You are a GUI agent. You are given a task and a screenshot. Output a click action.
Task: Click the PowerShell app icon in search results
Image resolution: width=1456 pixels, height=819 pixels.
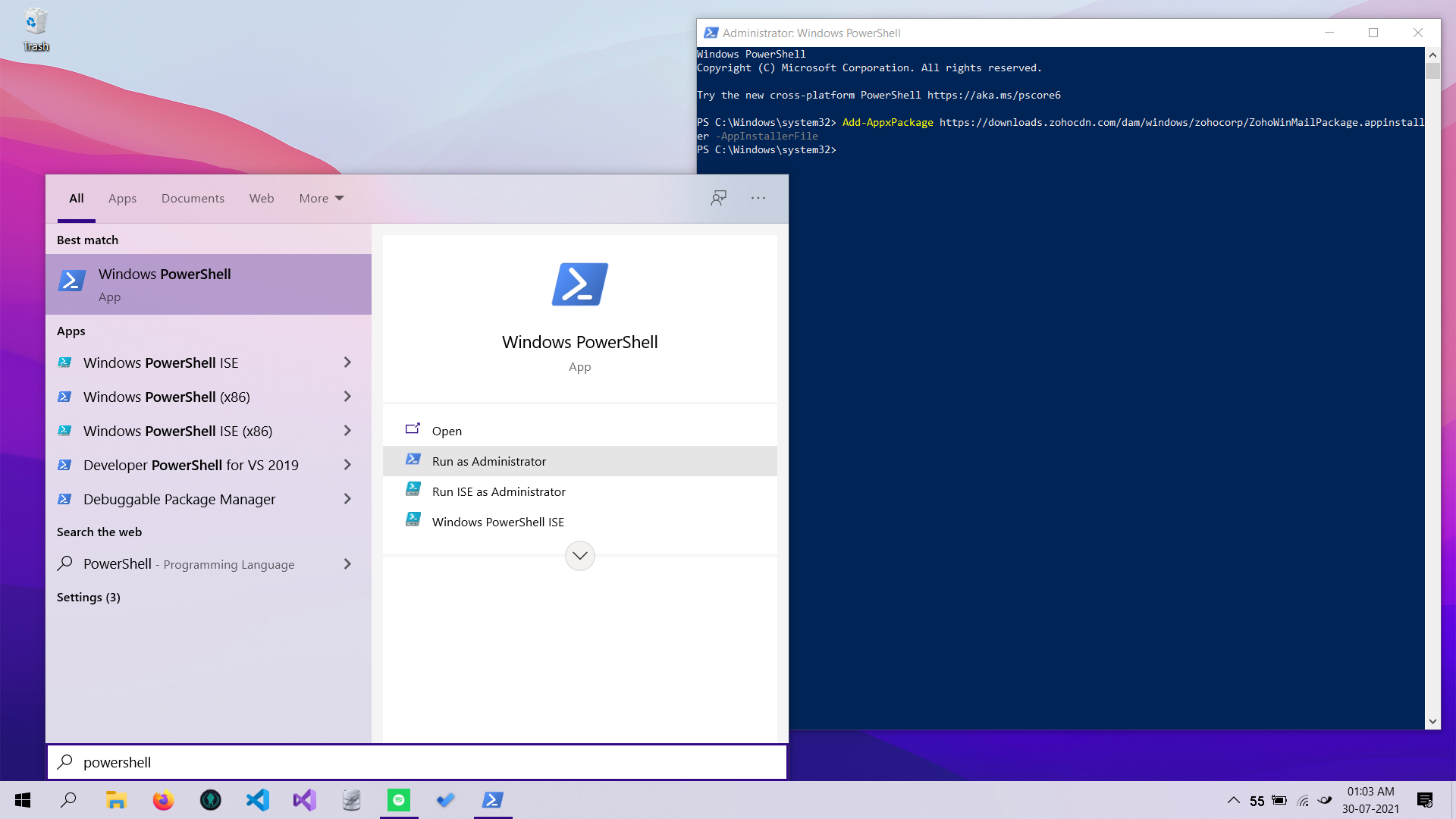coord(72,283)
